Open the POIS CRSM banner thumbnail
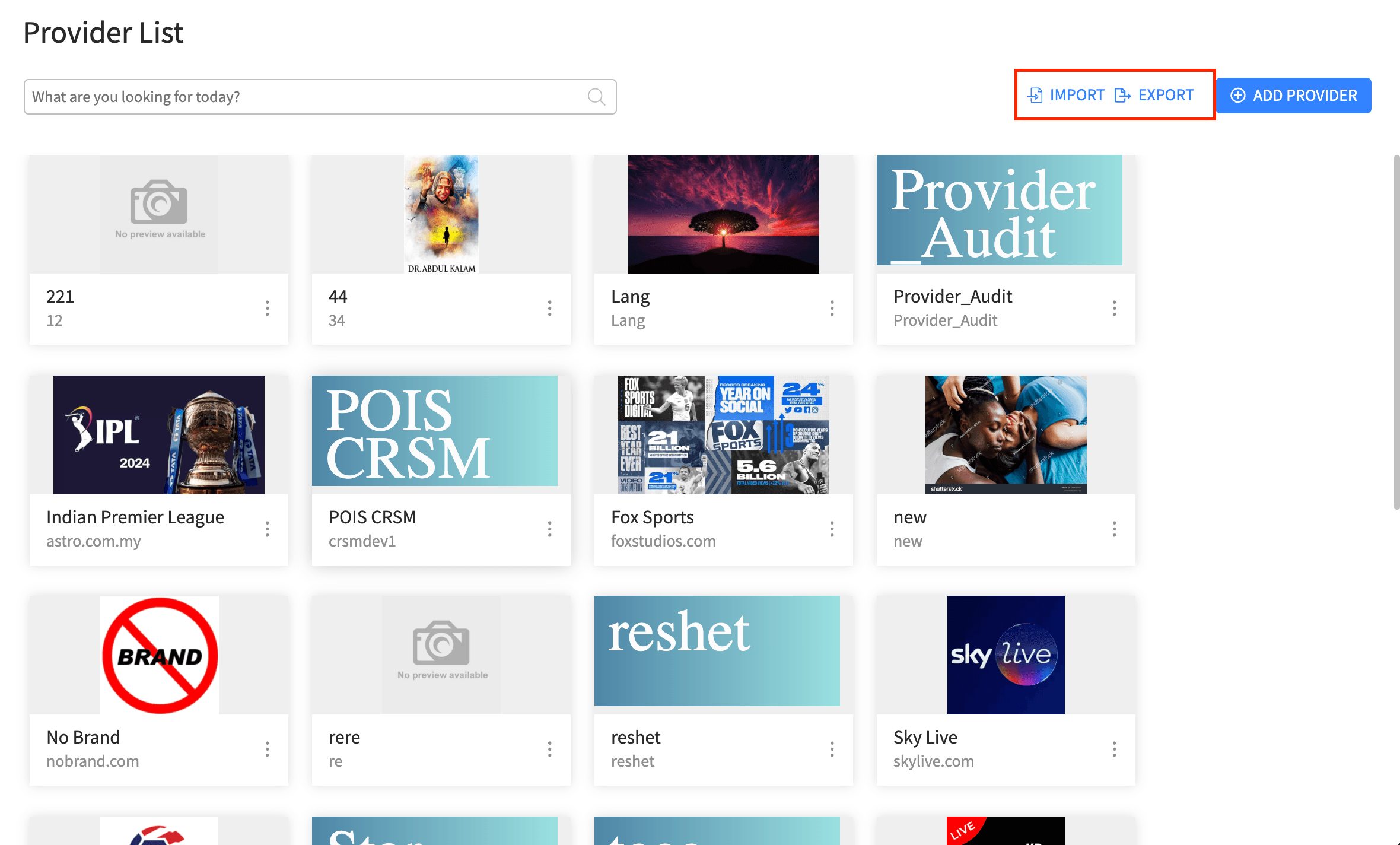The width and height of the screenshot is (1400, 845). pyautogui.click(x=435, y=431)
